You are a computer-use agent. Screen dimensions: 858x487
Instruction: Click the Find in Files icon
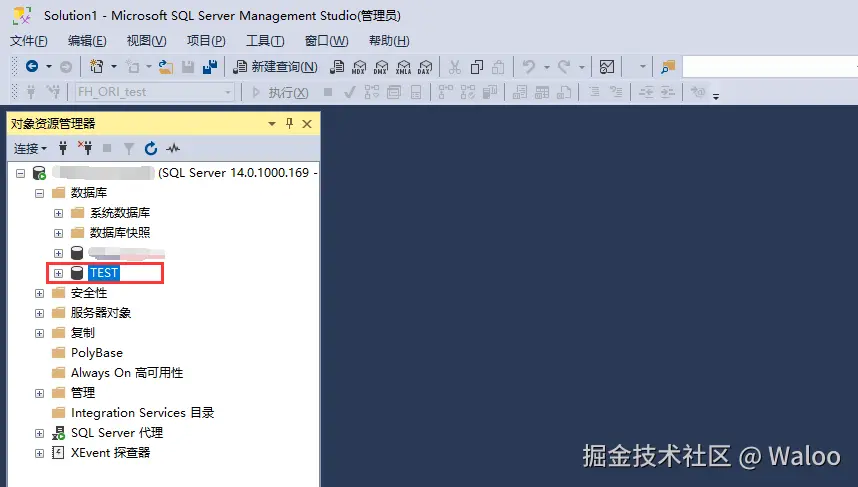(668, 67)
